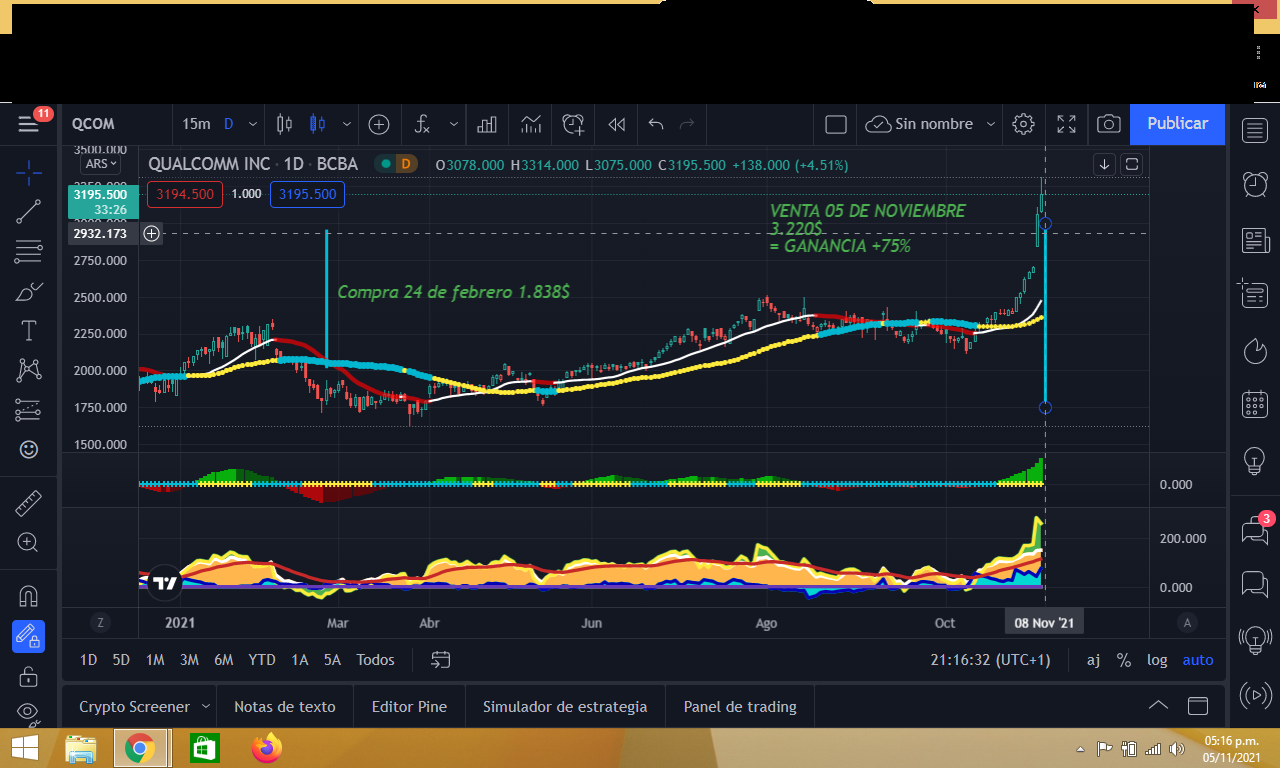Expand the candle chart type dropdown
The image size is (1280, 768).
point(347,124)
